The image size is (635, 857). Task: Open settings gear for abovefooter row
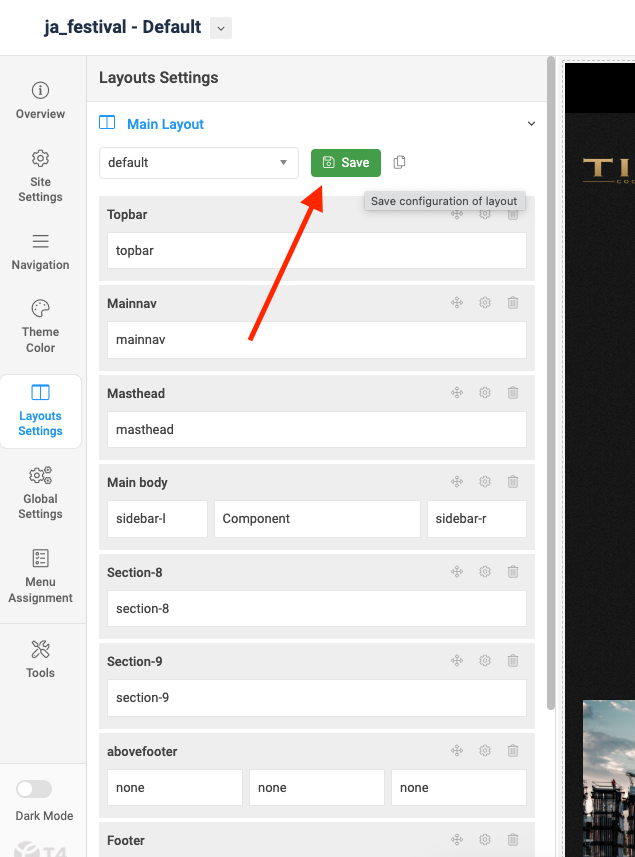(485, 751)
